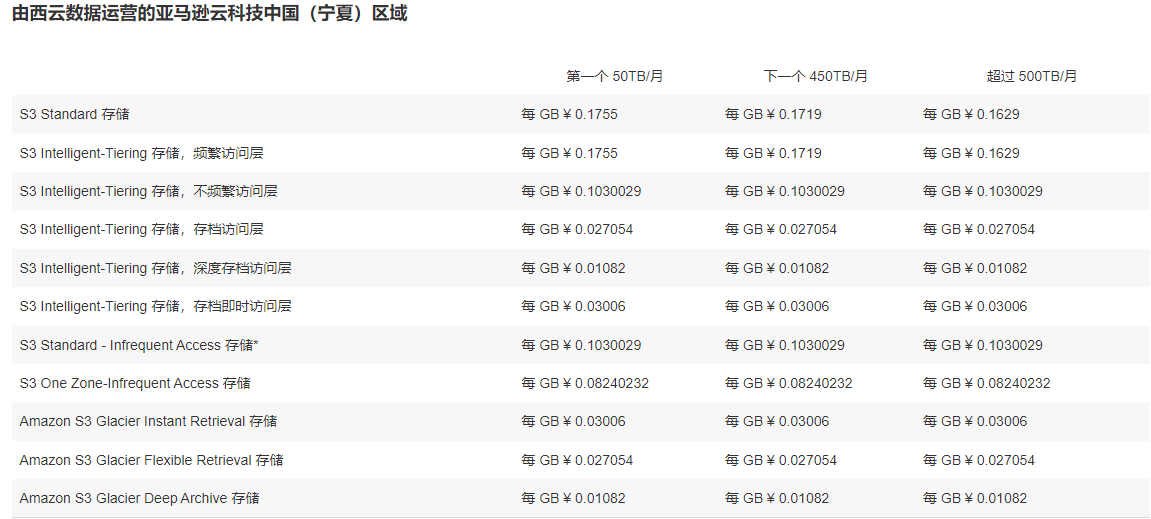Click One Zone-Infrequent Access ¥0.08240232 under 超过 500TB/月

pos(987,383)
